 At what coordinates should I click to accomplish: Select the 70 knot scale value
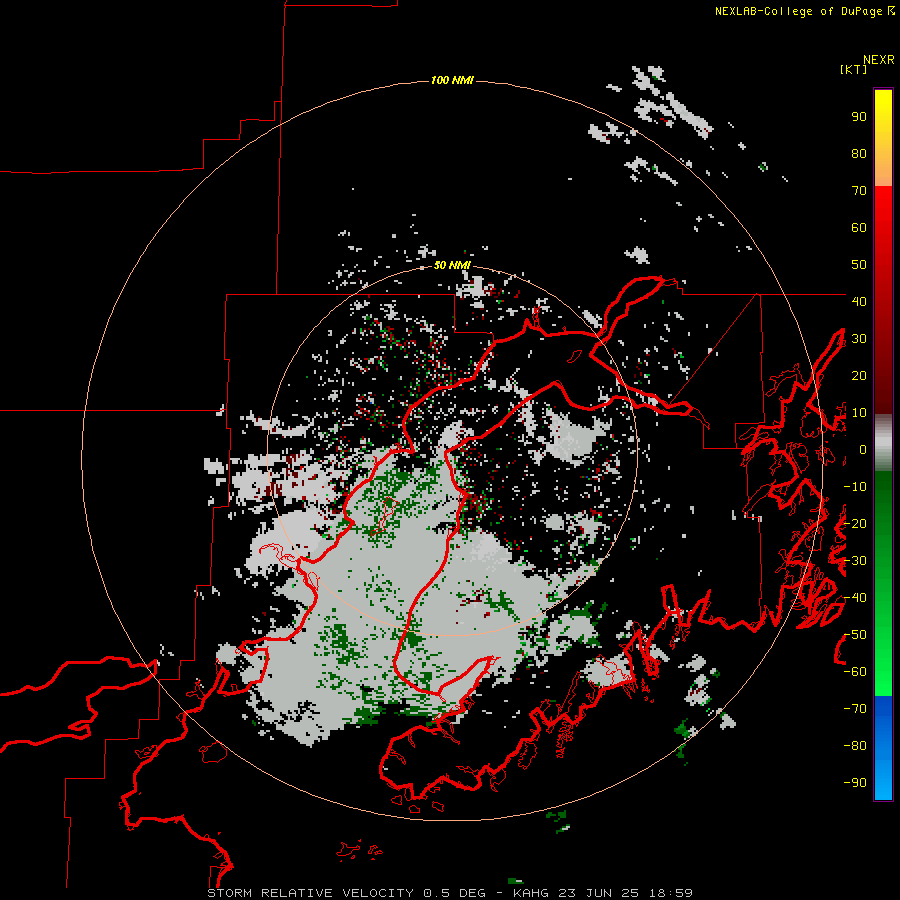point(859,191)
